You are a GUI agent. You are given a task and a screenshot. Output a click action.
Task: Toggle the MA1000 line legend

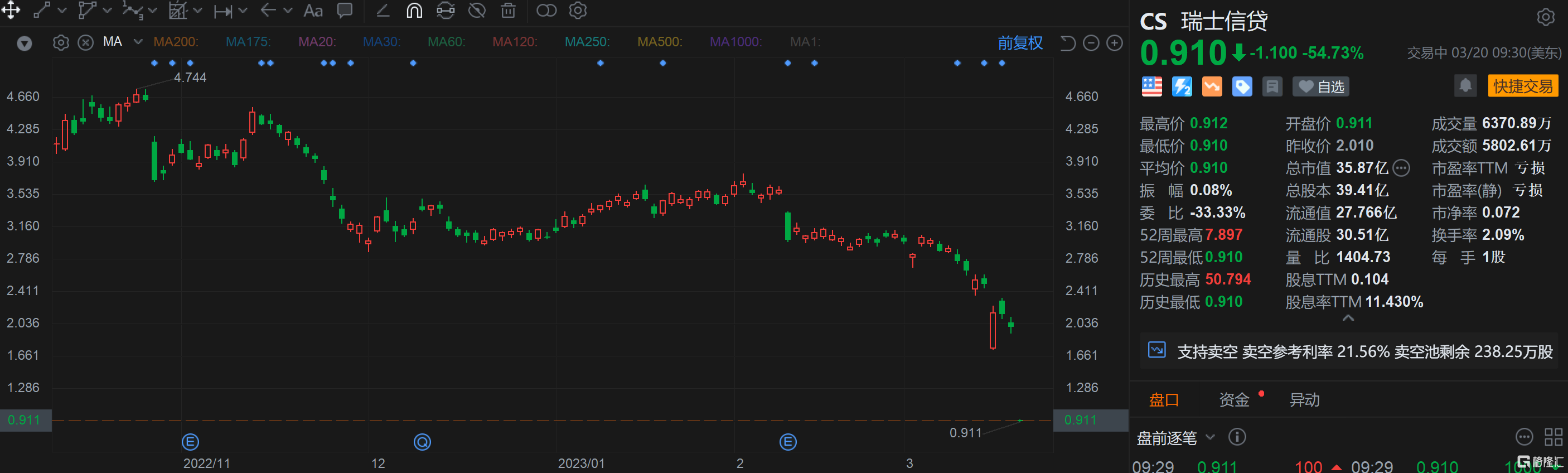[736, 42]
